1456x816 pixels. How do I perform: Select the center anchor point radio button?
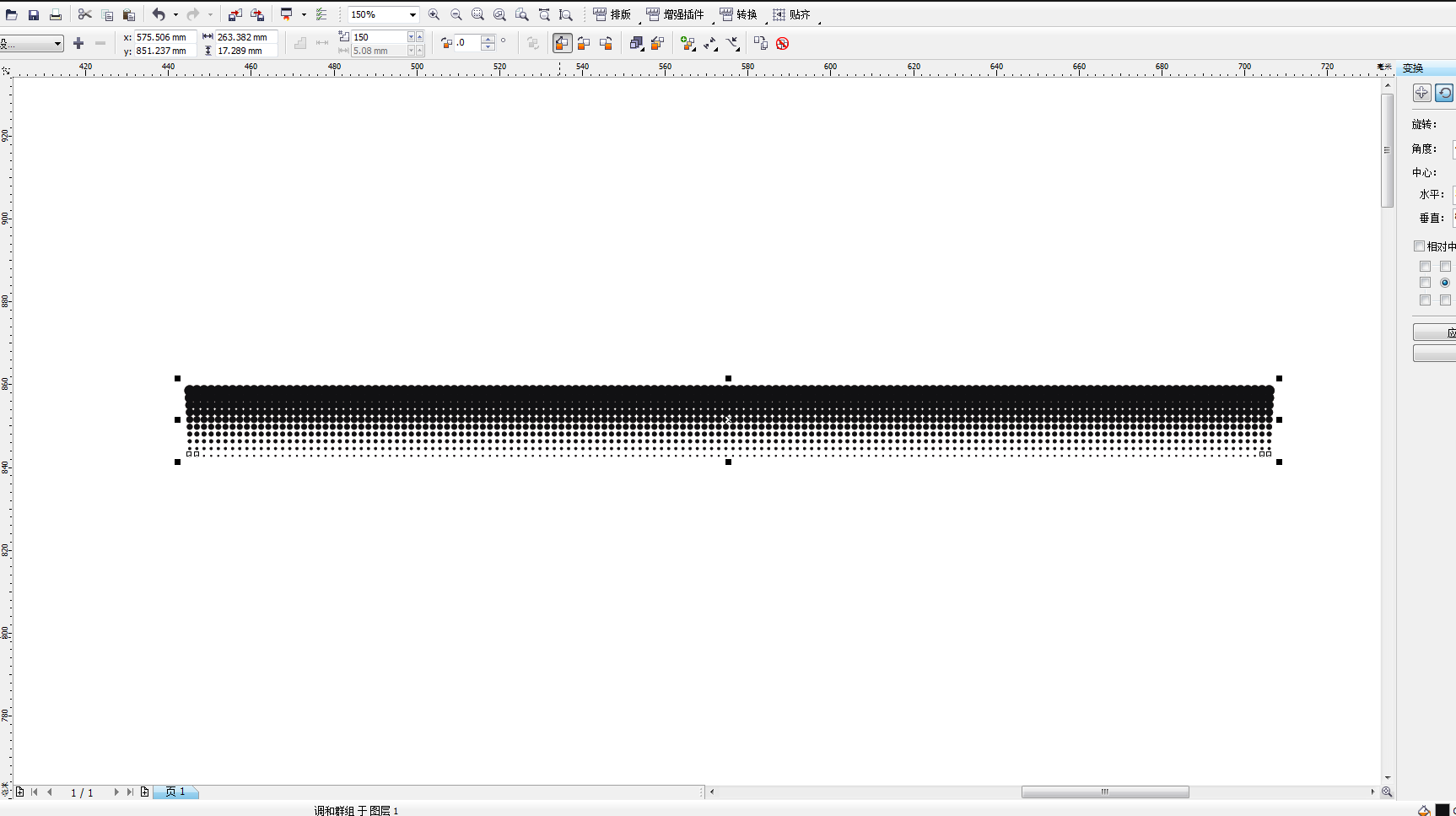[1445, 283]
